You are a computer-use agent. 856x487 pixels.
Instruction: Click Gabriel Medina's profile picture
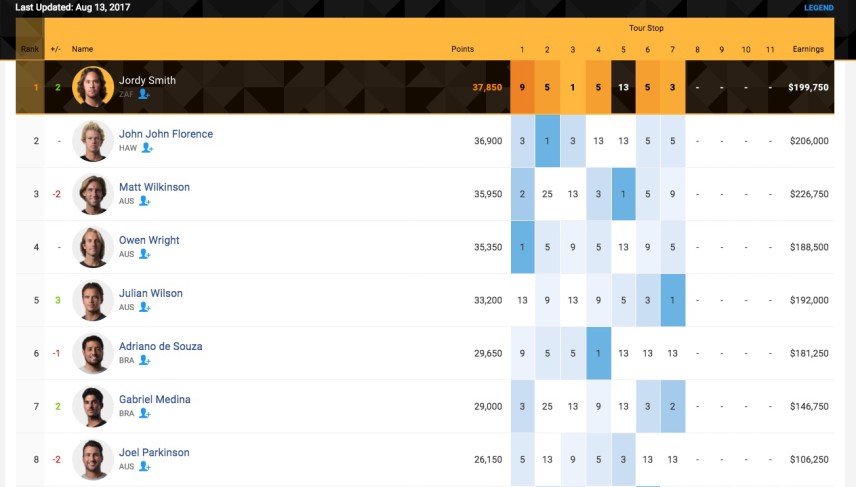(x=93, y=407)
